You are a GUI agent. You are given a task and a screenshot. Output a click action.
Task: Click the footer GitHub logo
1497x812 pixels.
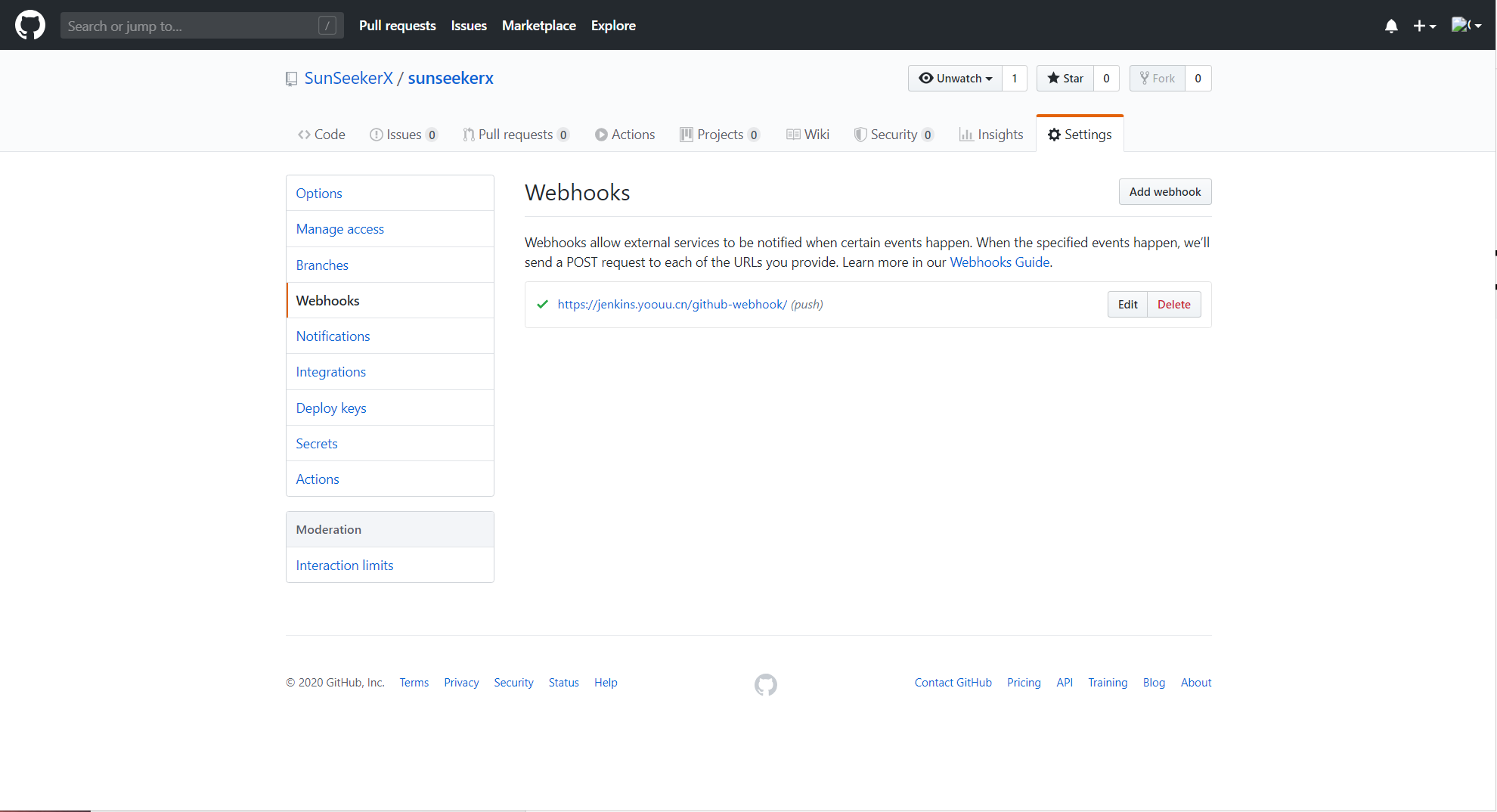point(765,684)
